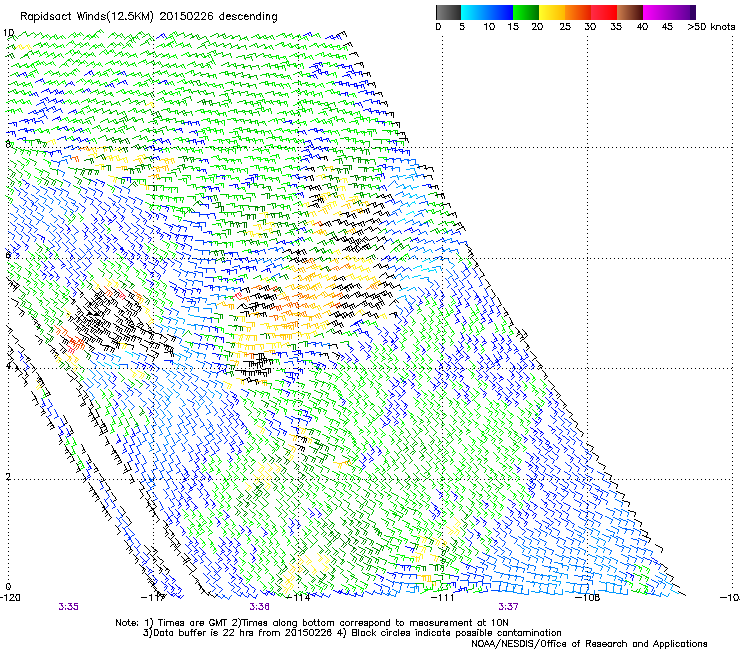The width and height of the screenshot is (740, 650).
Task: Click the blue 10-15 knots legend color
Action: coord(500,12)
